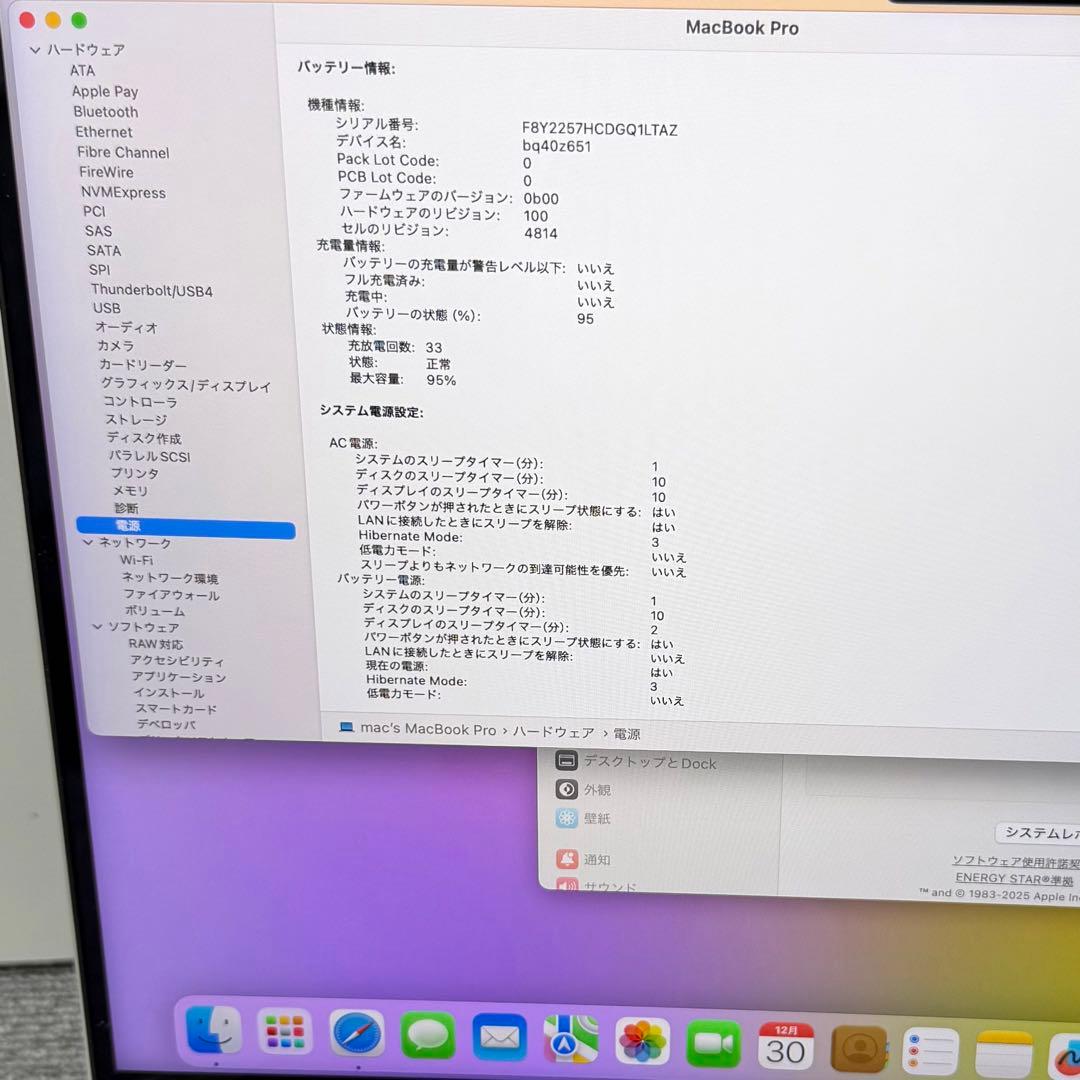Click the システムレポート button
The height and width of the screenshot is (1080, 1080).
[x=1038, y=833]
